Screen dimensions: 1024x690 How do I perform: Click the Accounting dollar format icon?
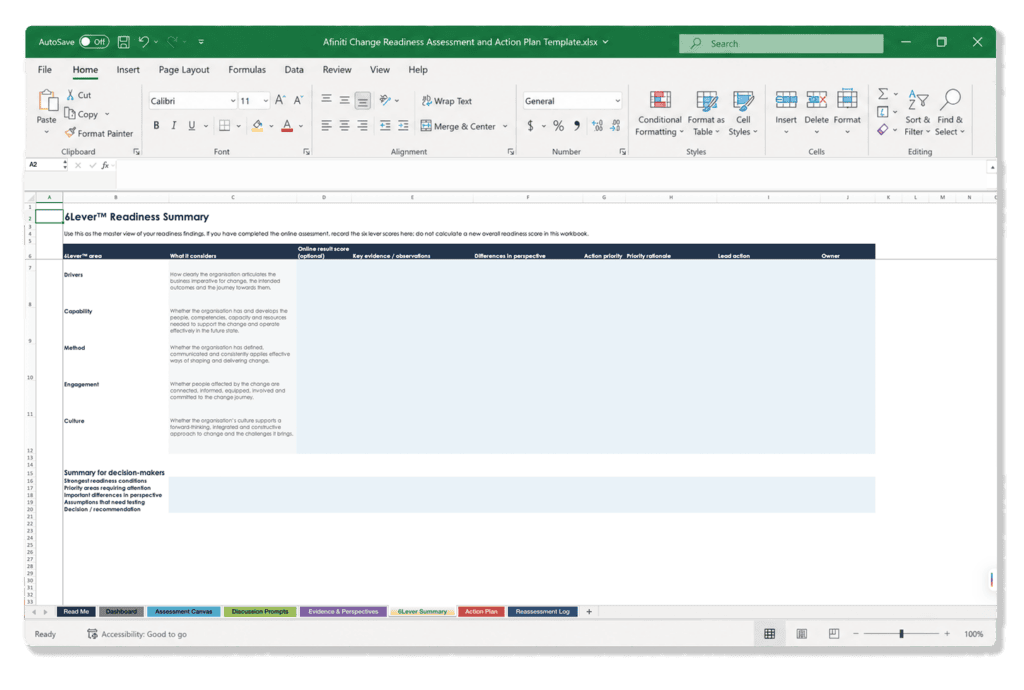pos(530,125)
